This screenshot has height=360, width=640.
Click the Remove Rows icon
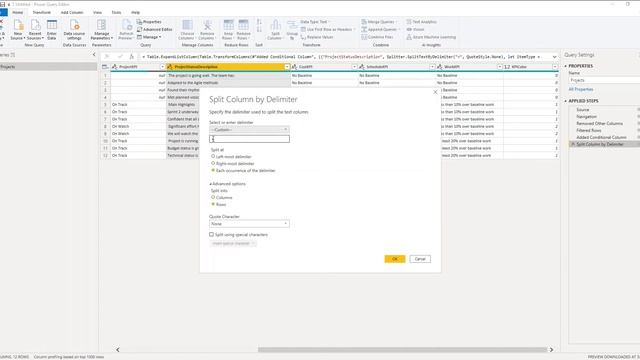pos(243,26)
